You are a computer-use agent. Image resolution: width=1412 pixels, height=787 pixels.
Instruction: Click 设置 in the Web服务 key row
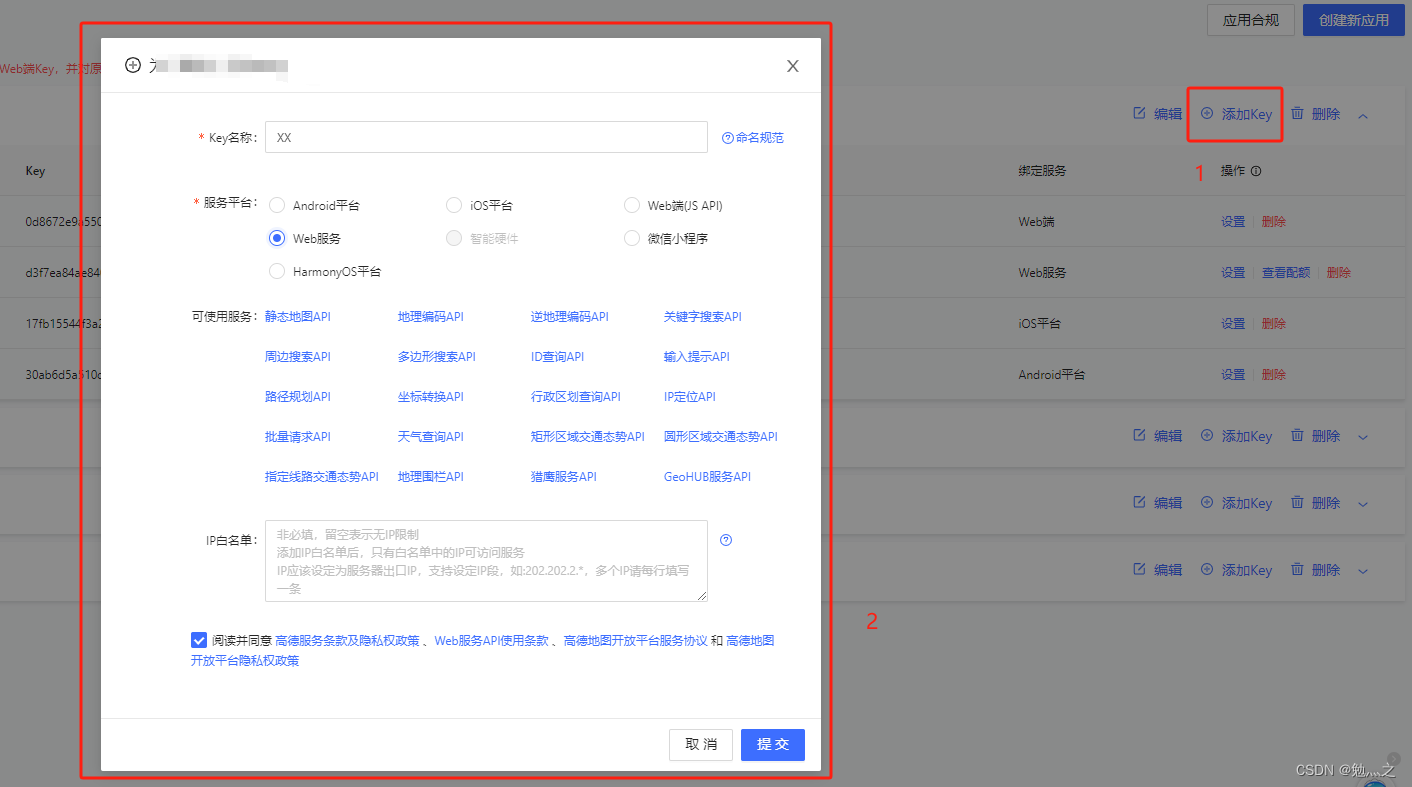pos(1233,273)
